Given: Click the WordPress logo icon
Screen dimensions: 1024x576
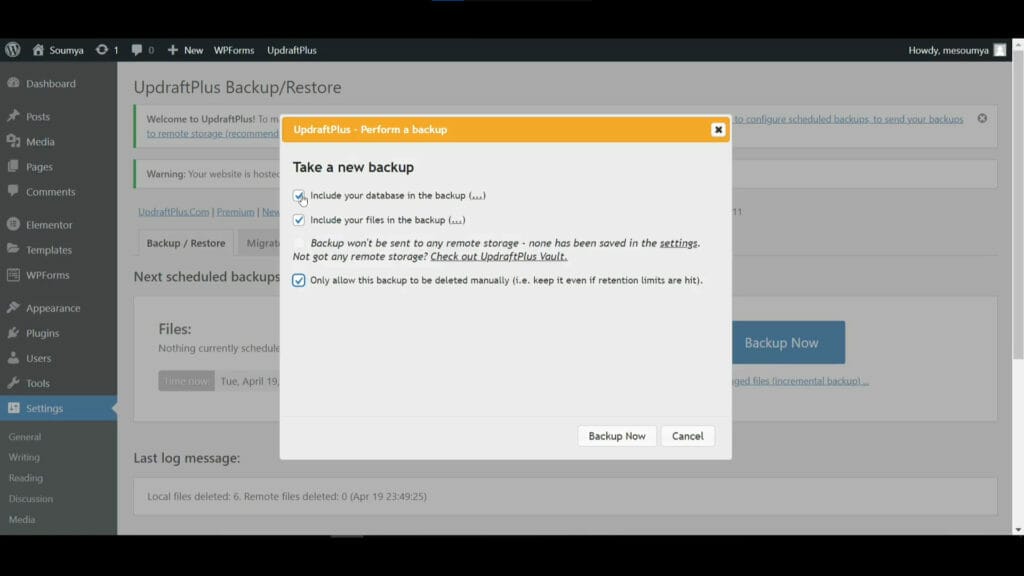Looking at the screenshot, I should pyautogui.click(x=12, y=50).
